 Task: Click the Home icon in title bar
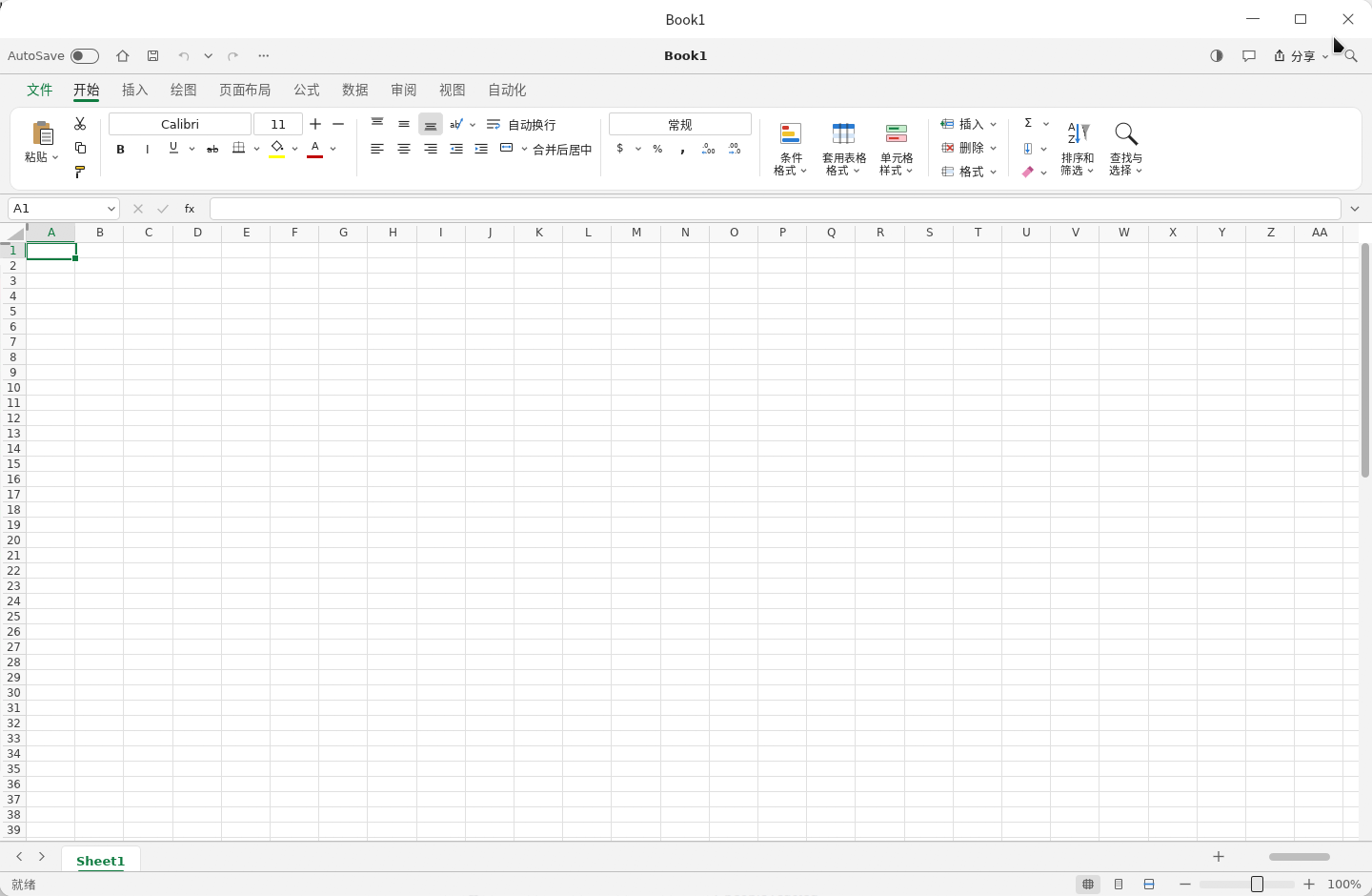coord(123,56)
